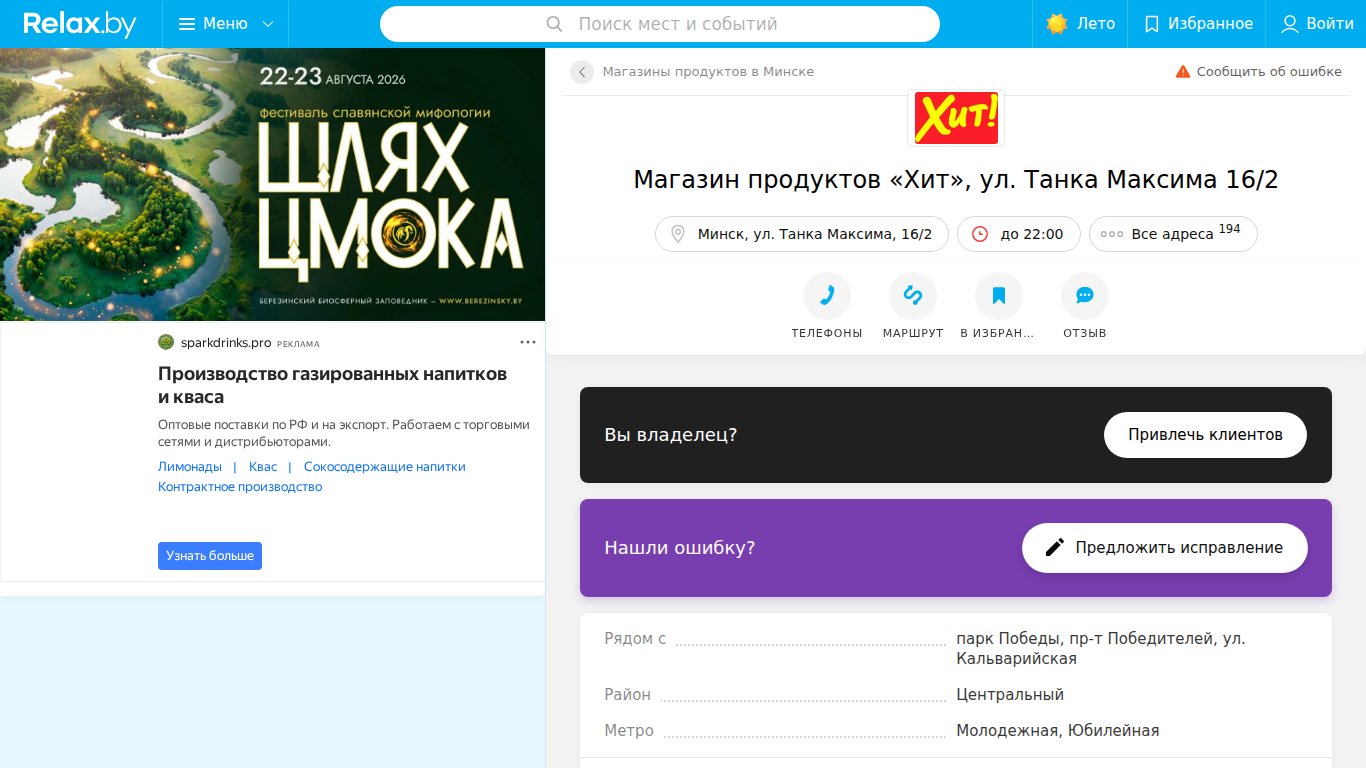The width and height of the screenshot is (1366, 768).
Task: Build a route via МАРШРУТ icon
Action: (x=913, y=296)
